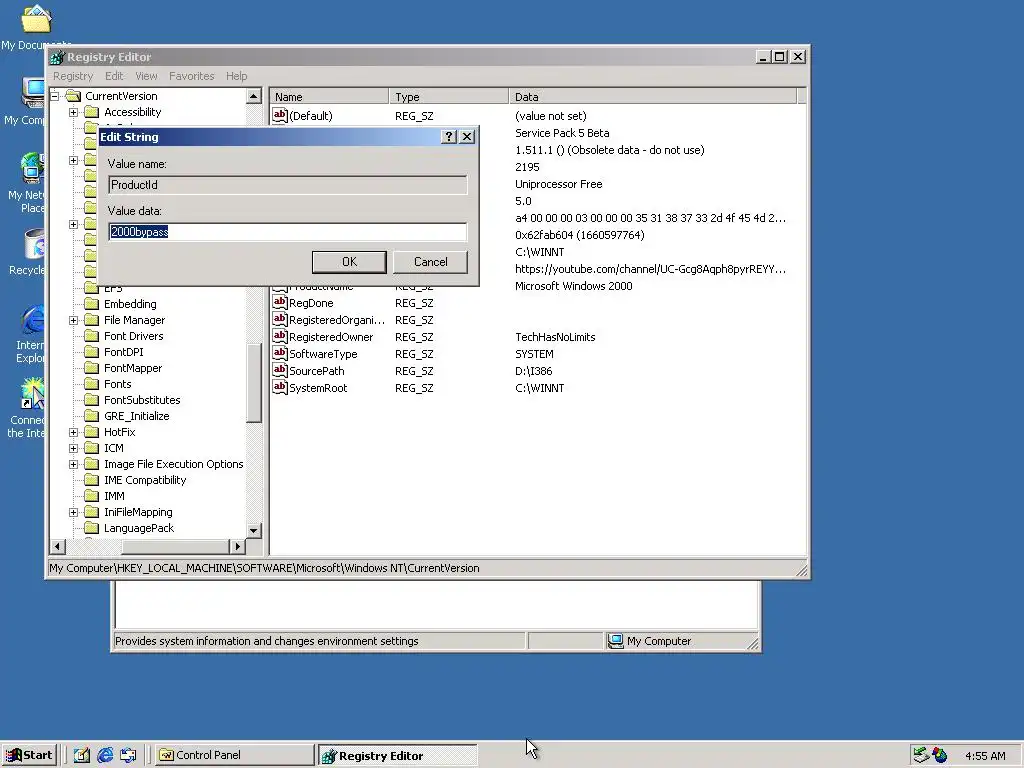This screenshot has width=1024, height=768.
Task: Select the FontDPI folder icon
Action: (92, 352)
